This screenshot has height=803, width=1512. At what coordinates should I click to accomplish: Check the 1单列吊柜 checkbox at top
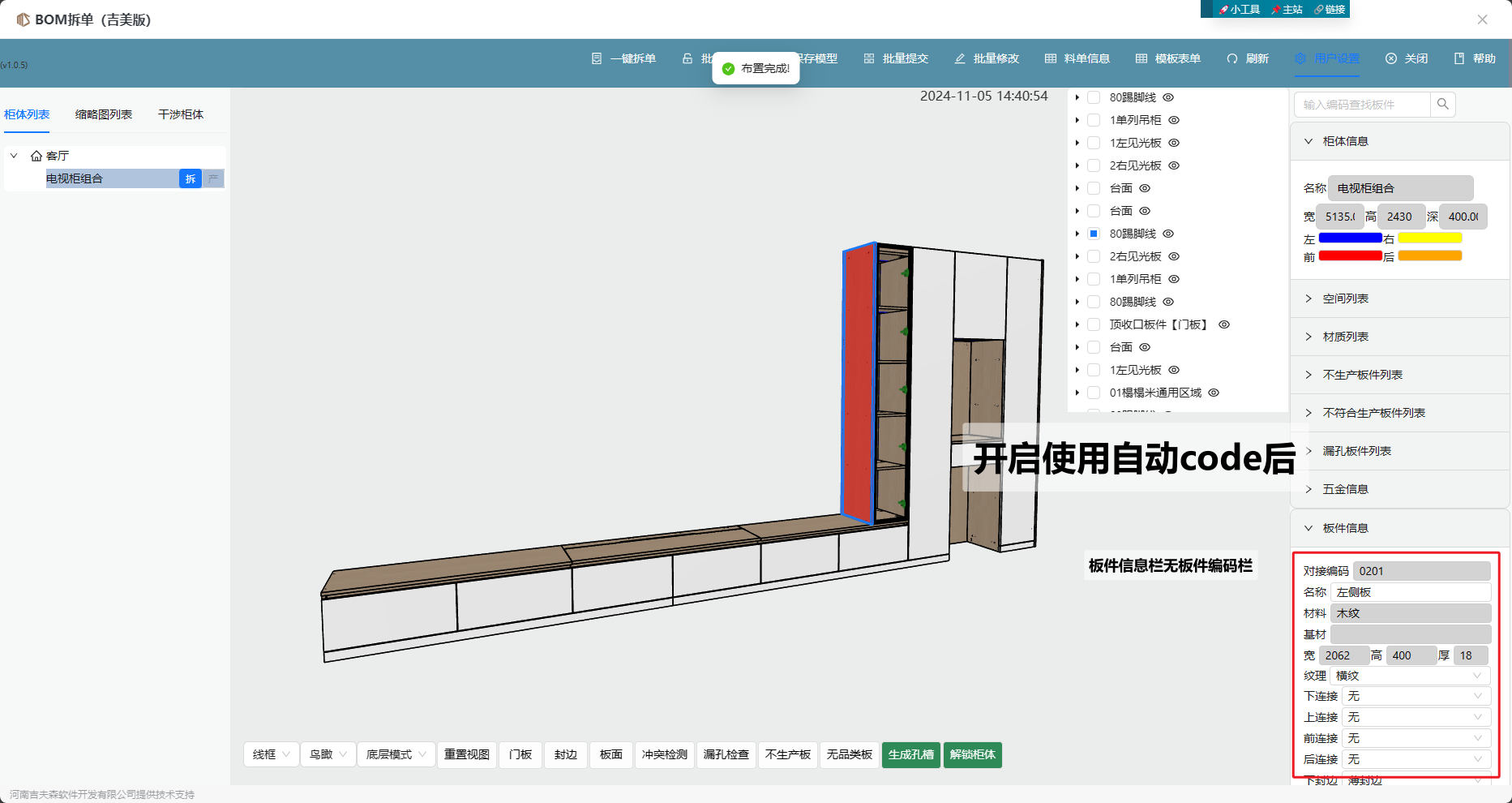point(1094,120)
